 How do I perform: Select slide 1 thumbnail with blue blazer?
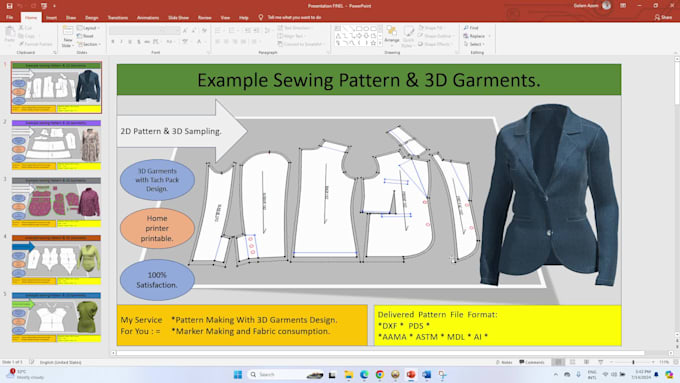56,88
